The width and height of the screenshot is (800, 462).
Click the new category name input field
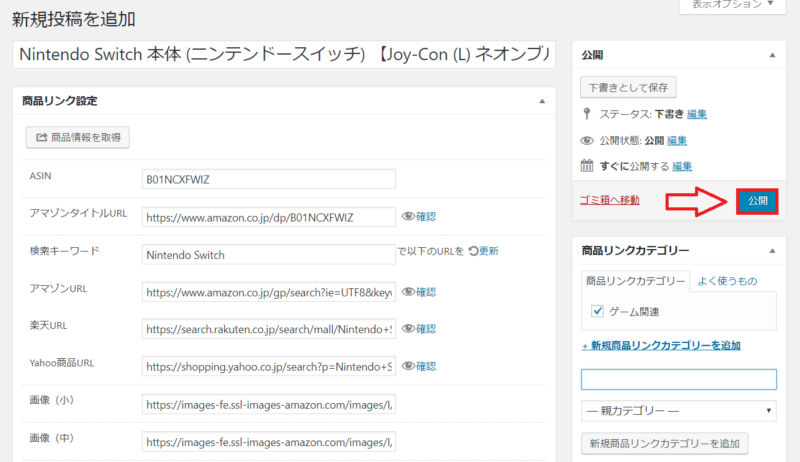(679, 379)
